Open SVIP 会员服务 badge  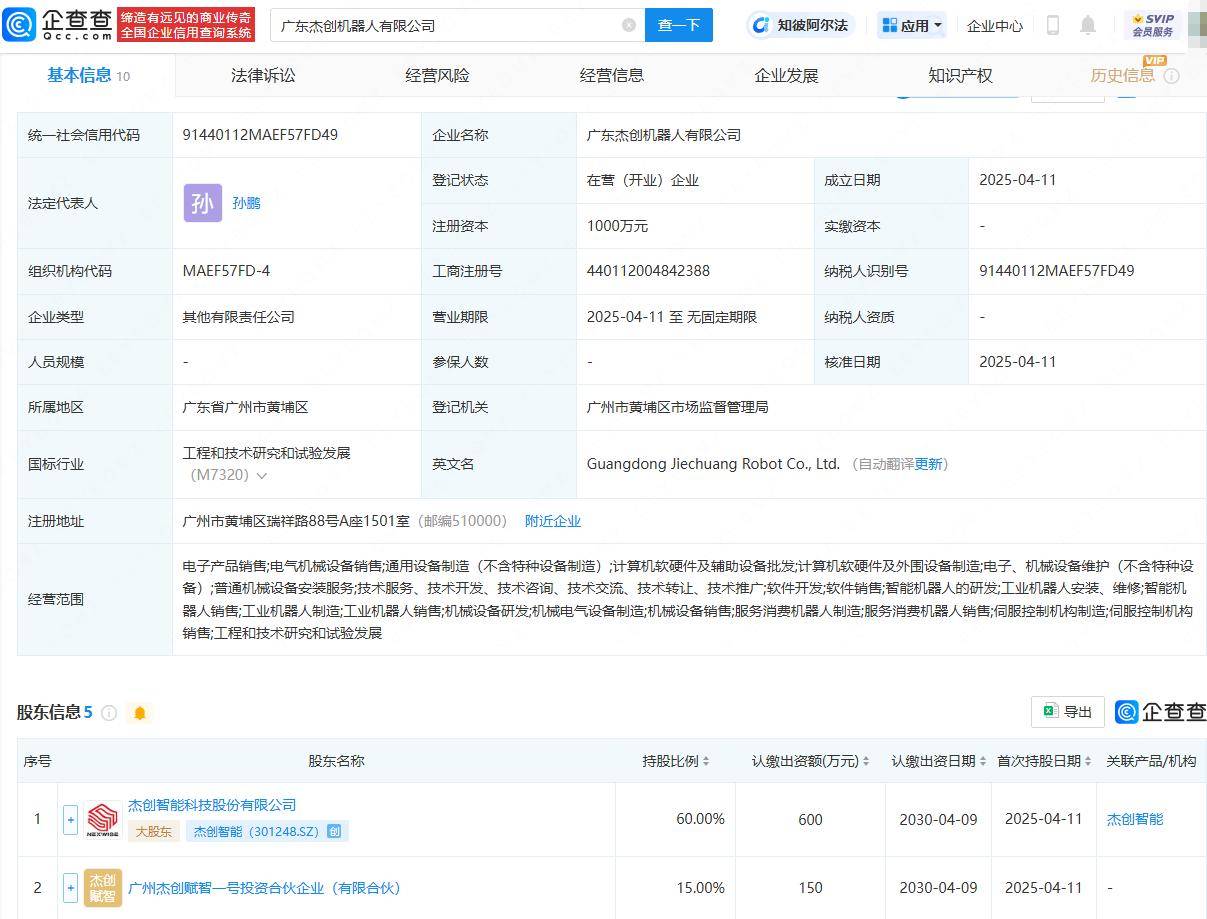pos(1152,25)
